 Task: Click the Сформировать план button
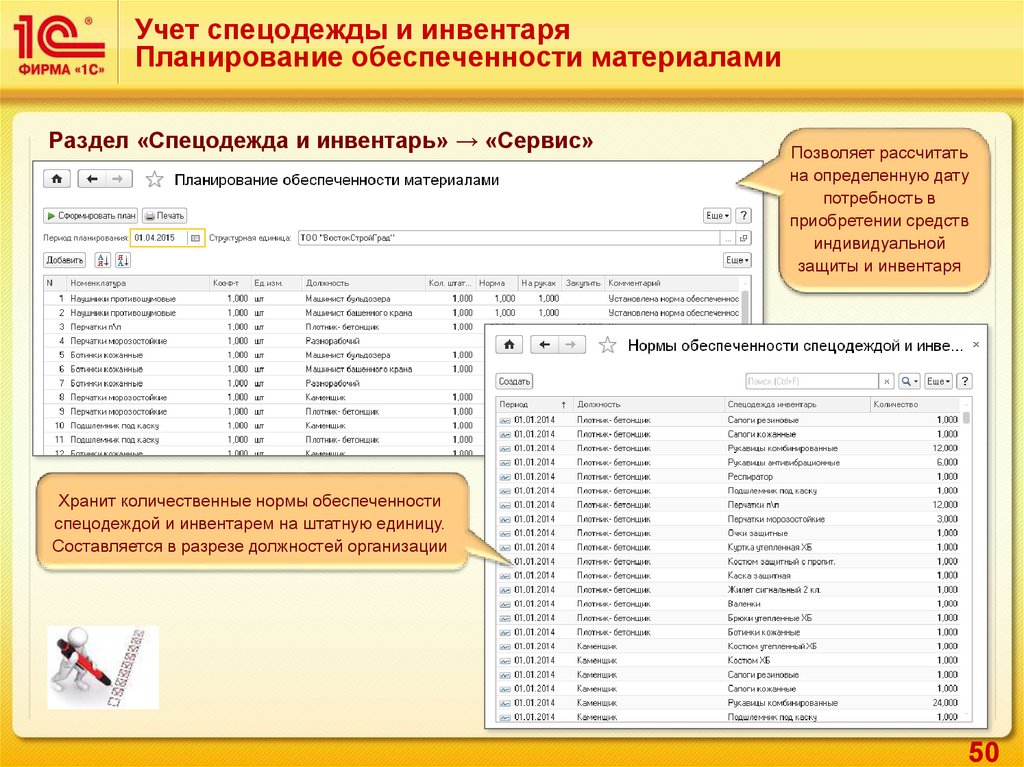click(90, 215)
